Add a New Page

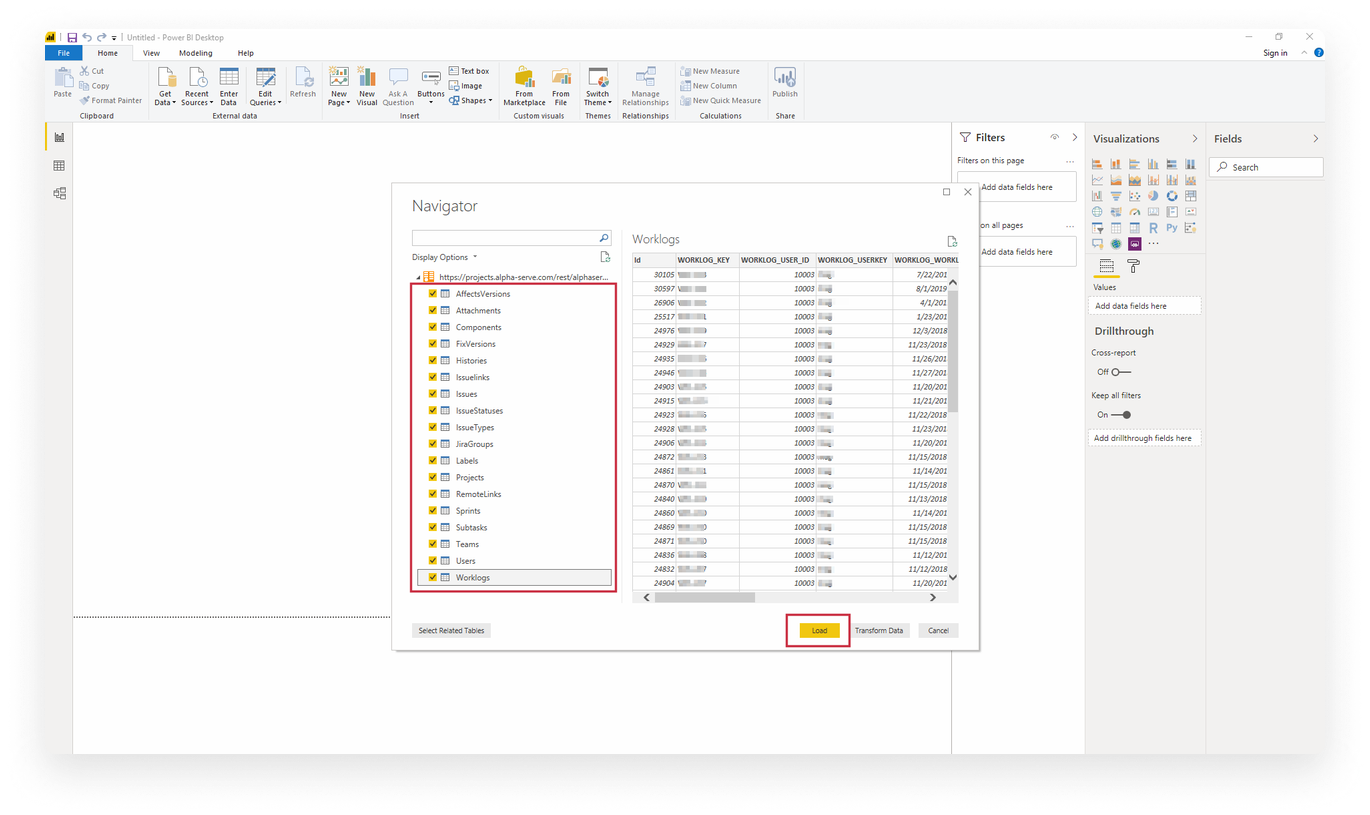click(x=339, y=86)
